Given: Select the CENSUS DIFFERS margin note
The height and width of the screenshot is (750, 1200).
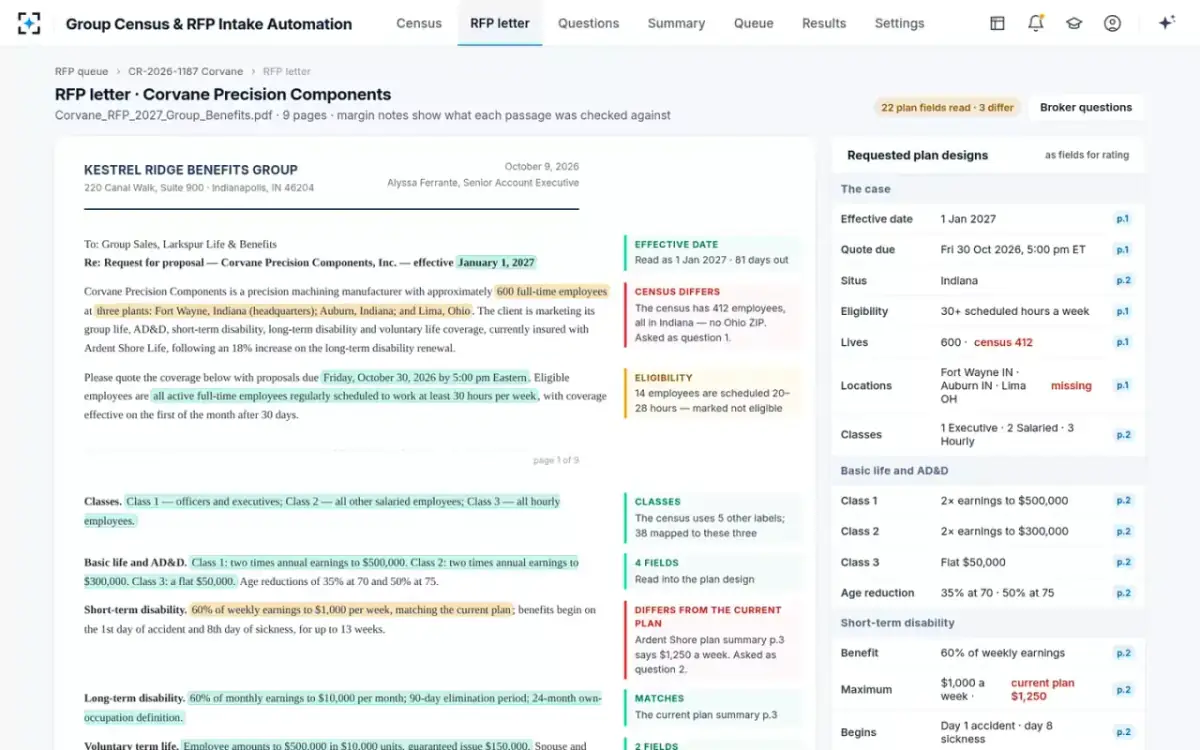Looking at the screenshot, I should 713,315.
